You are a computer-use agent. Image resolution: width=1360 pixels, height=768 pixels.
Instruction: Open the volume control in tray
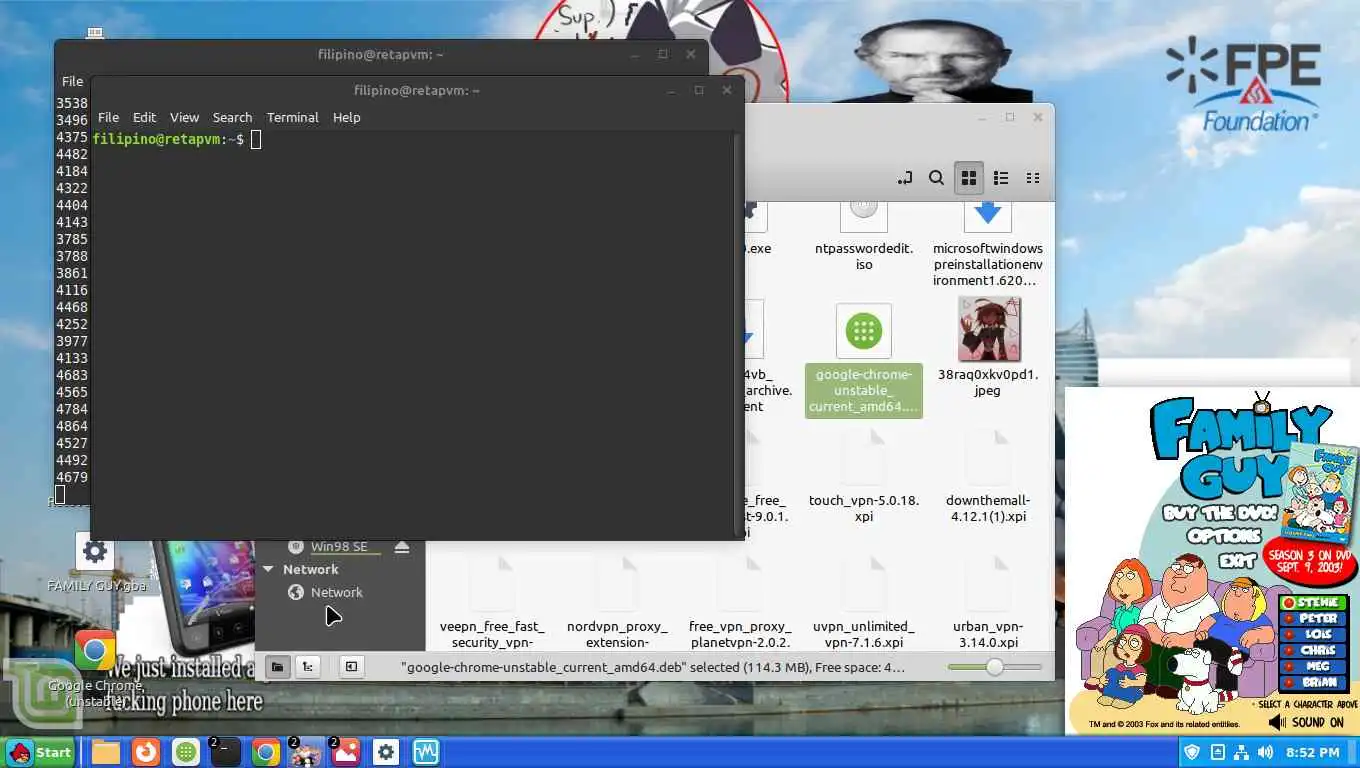[1266, 752]
